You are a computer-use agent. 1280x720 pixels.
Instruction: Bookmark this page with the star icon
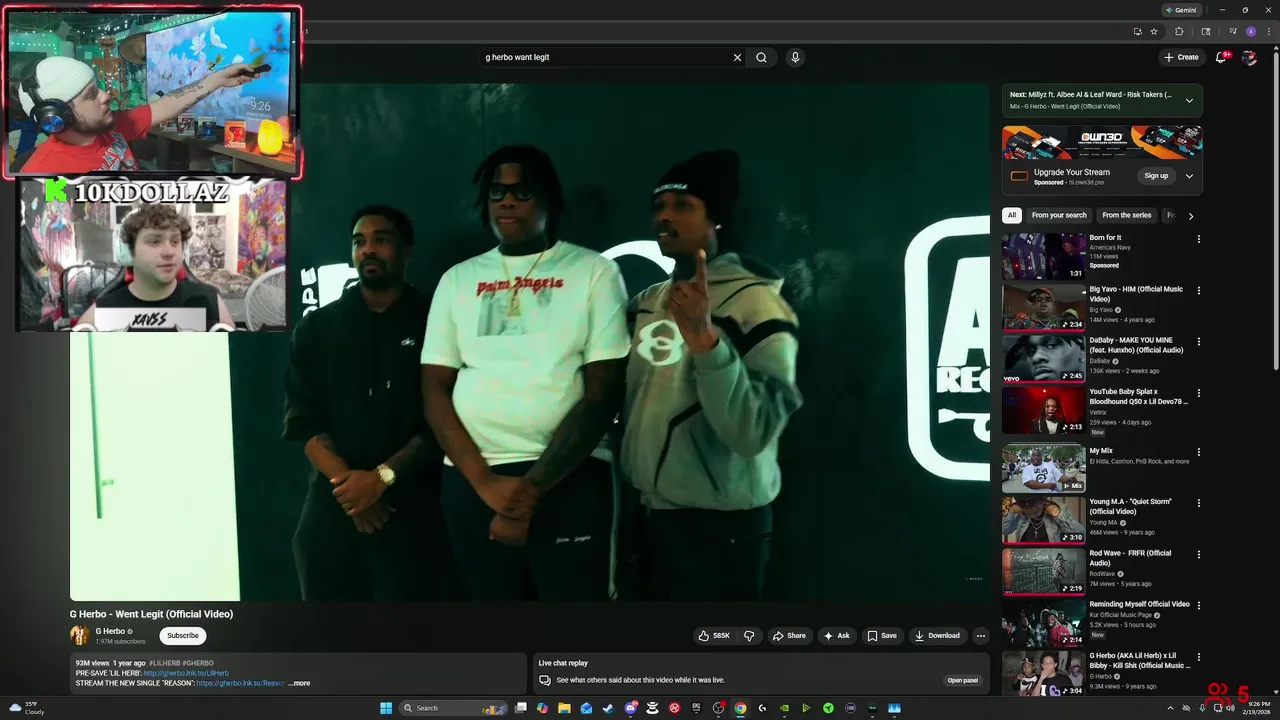click(1154, 31)
